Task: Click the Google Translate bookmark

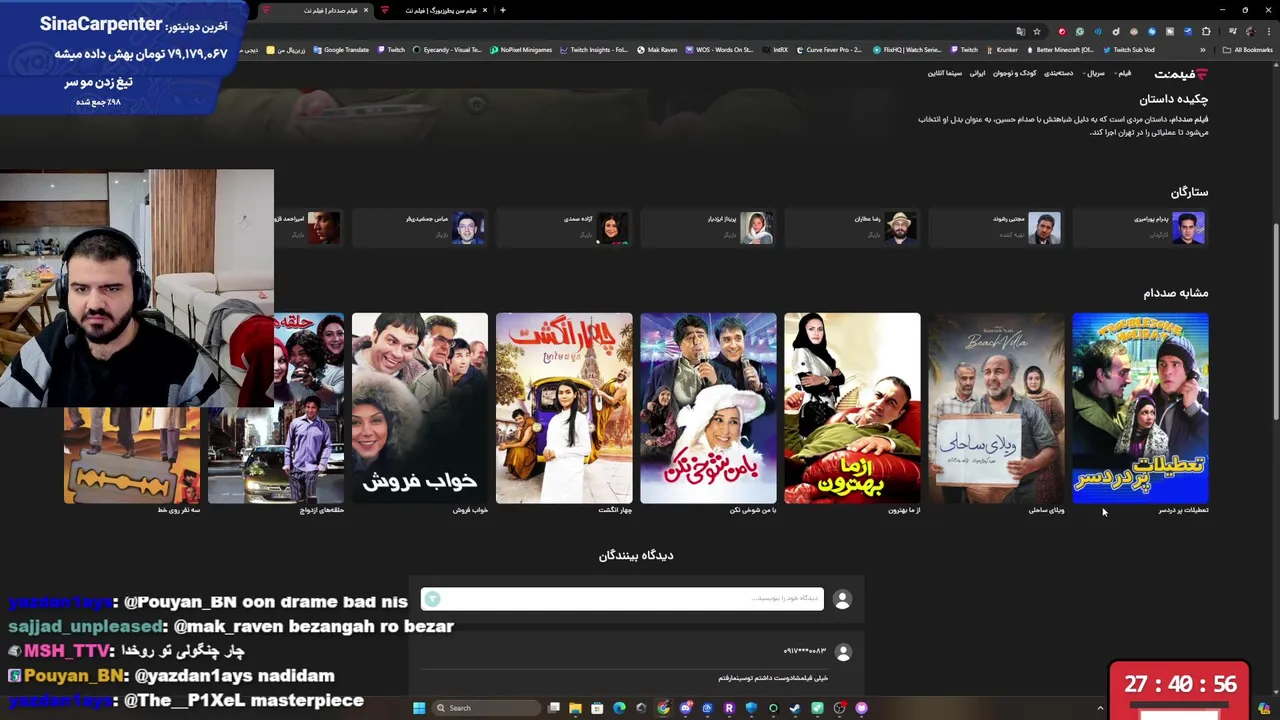Action: click(340, 50)
